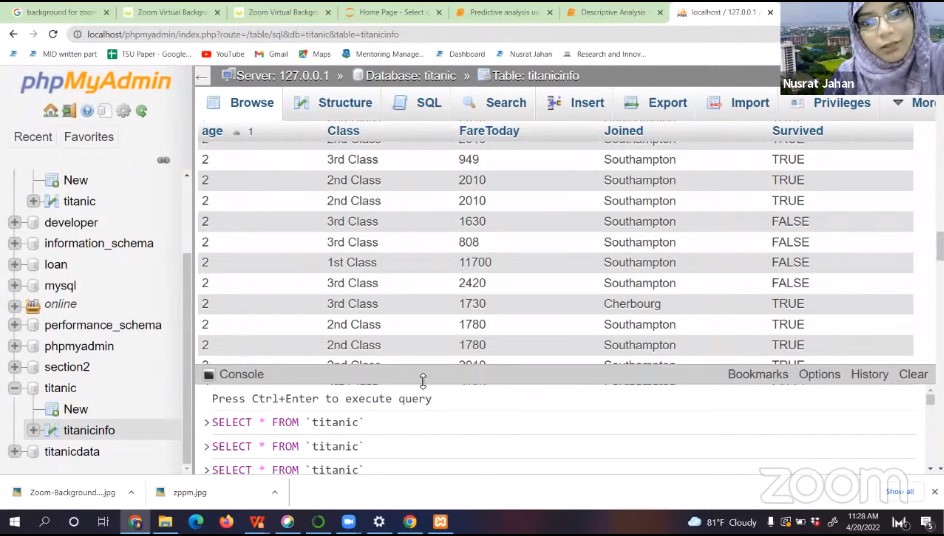Open File Explorer from taskbar
The image size is (944, 536).
pyautogui.click(x=166, y=522)
